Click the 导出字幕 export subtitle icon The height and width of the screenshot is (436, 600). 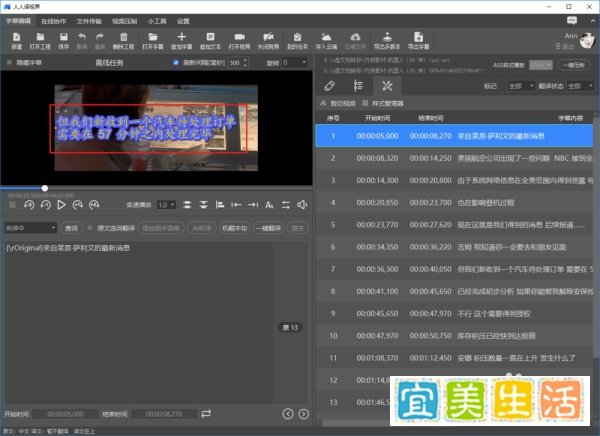click(418, 37)
